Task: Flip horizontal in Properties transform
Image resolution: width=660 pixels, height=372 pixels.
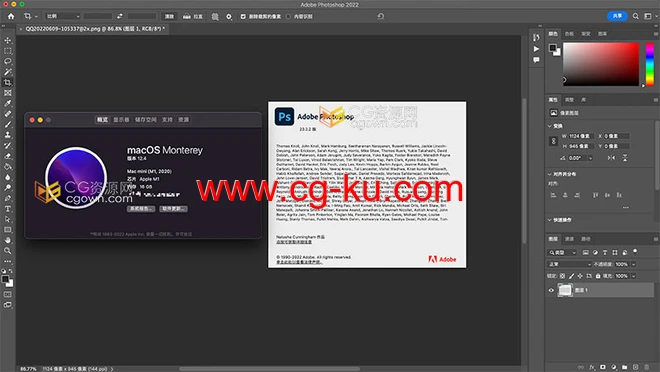Action: point(611,158)
